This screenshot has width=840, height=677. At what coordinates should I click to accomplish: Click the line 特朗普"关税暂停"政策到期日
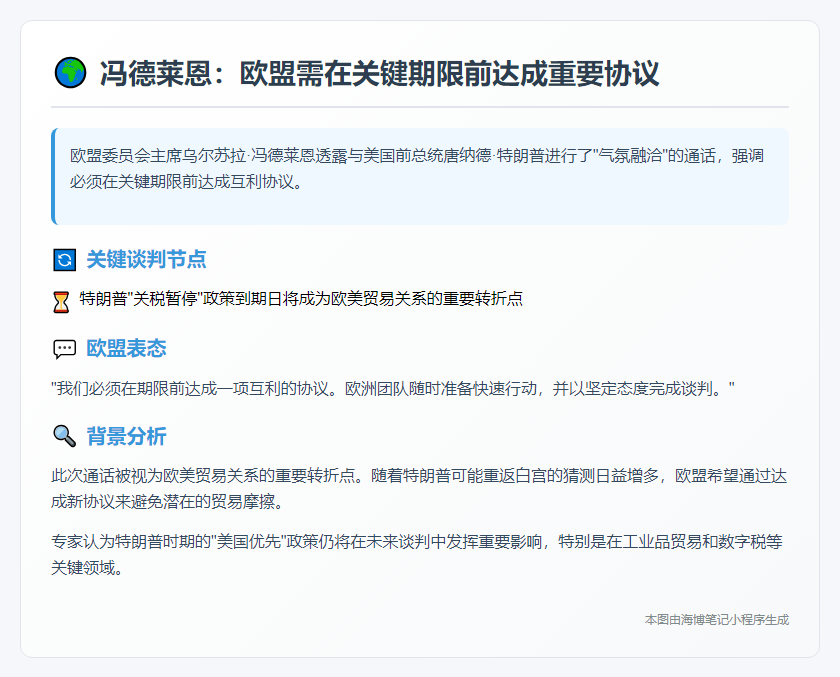[x=301, y=299]
